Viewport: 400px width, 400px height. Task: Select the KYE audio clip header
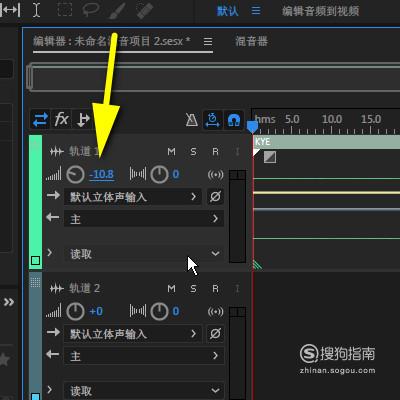pyautogui.click(x=327, y=142)
